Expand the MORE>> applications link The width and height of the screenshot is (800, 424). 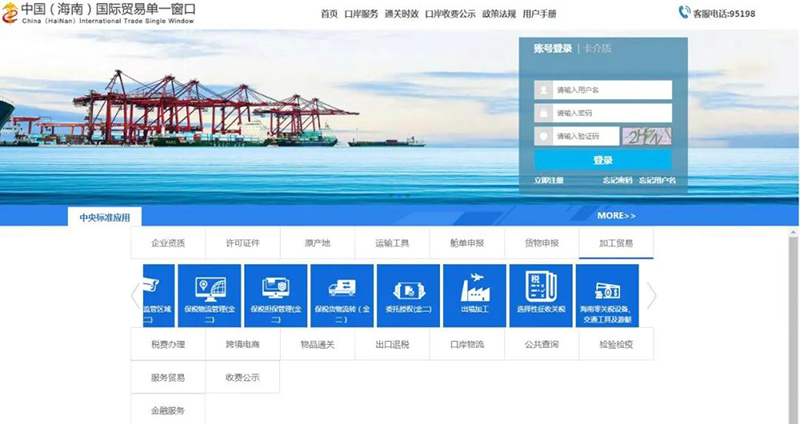(616, 216)
